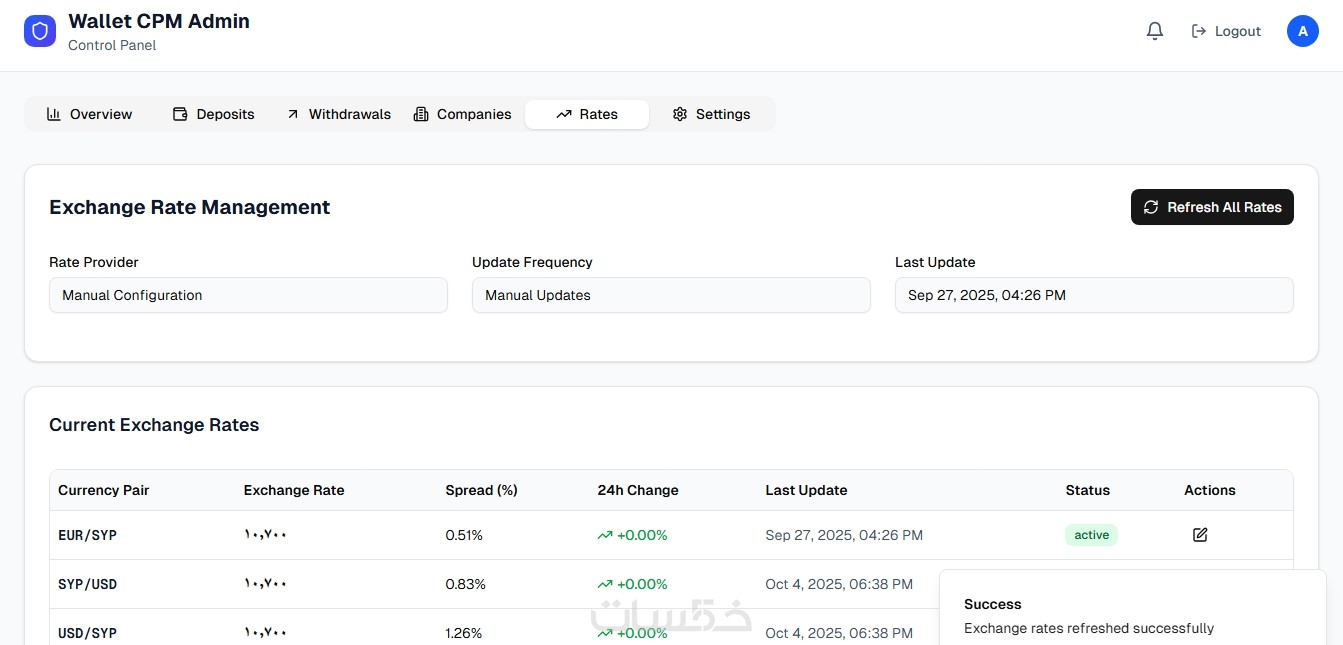
Task: Switch to the Overview tab
Action: click(x=89, y=114)
